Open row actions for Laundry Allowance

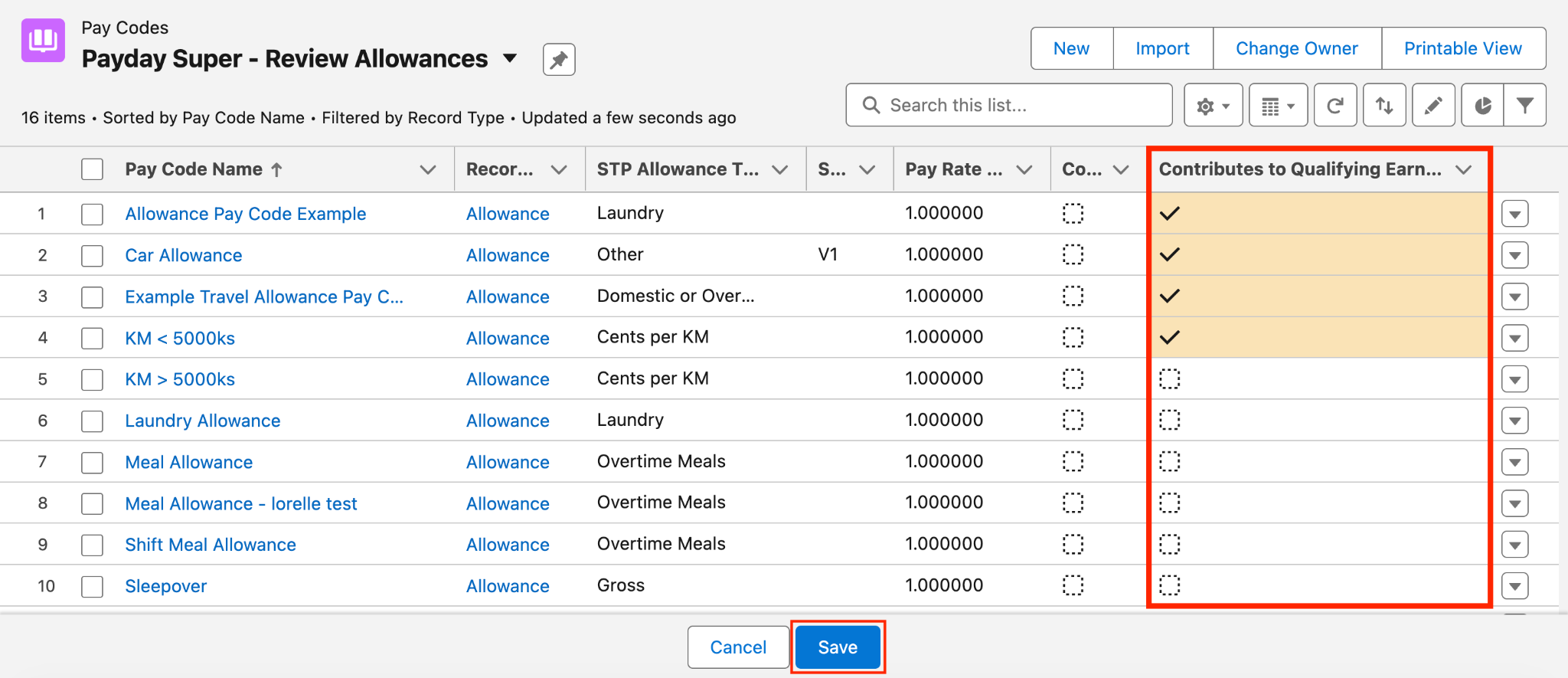1515,421
